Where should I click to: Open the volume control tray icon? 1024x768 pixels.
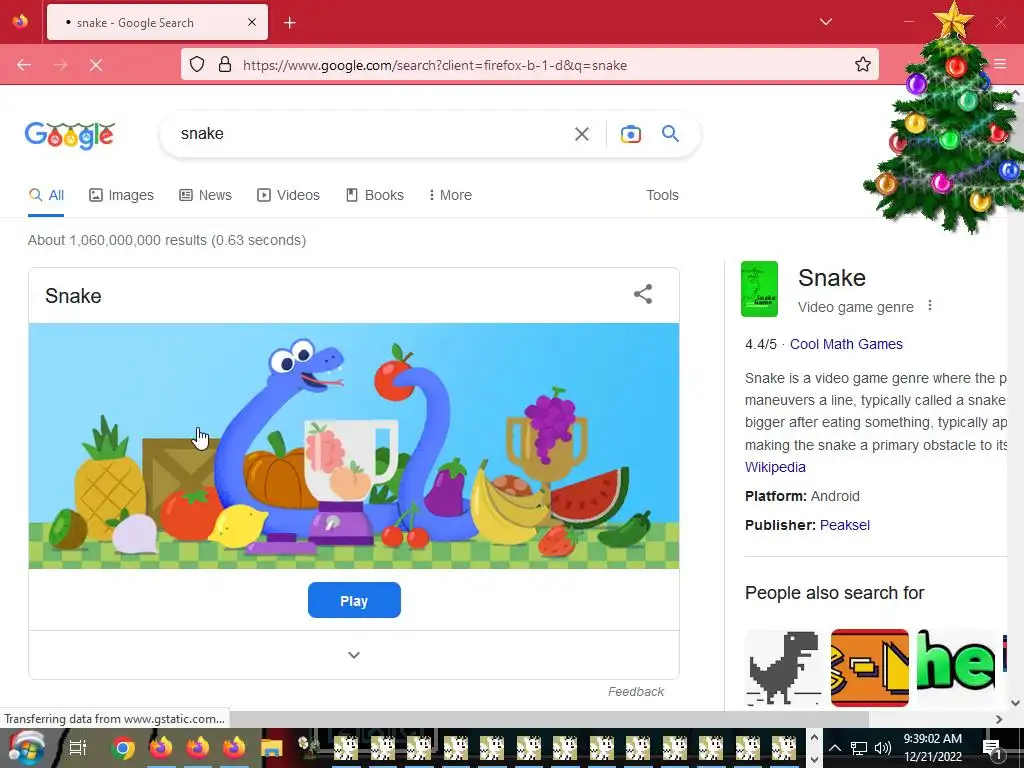(883, 748)
